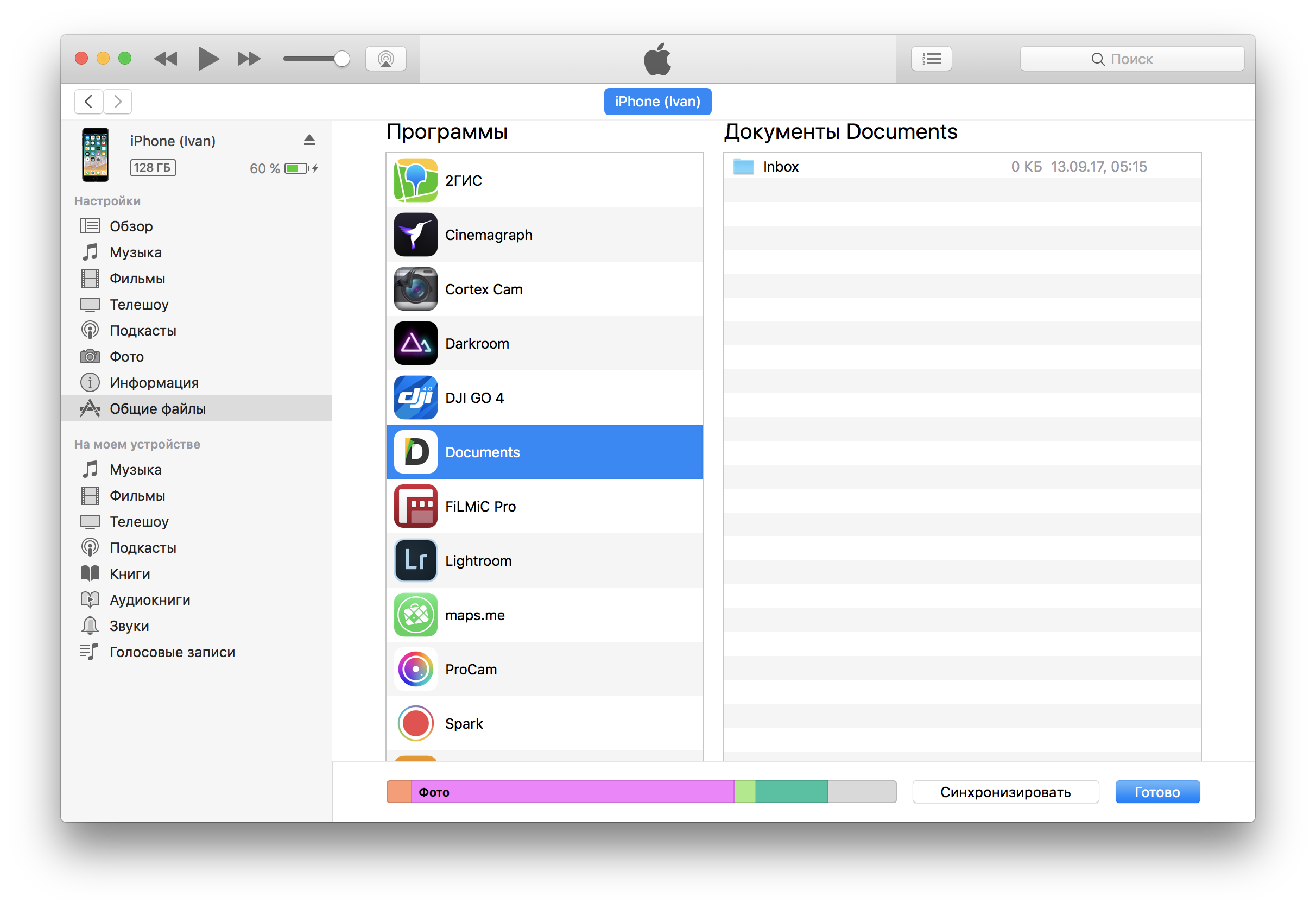
Task: Select the 2ГИС app icon
Action: pyautogui.click(x=416, y=180)
